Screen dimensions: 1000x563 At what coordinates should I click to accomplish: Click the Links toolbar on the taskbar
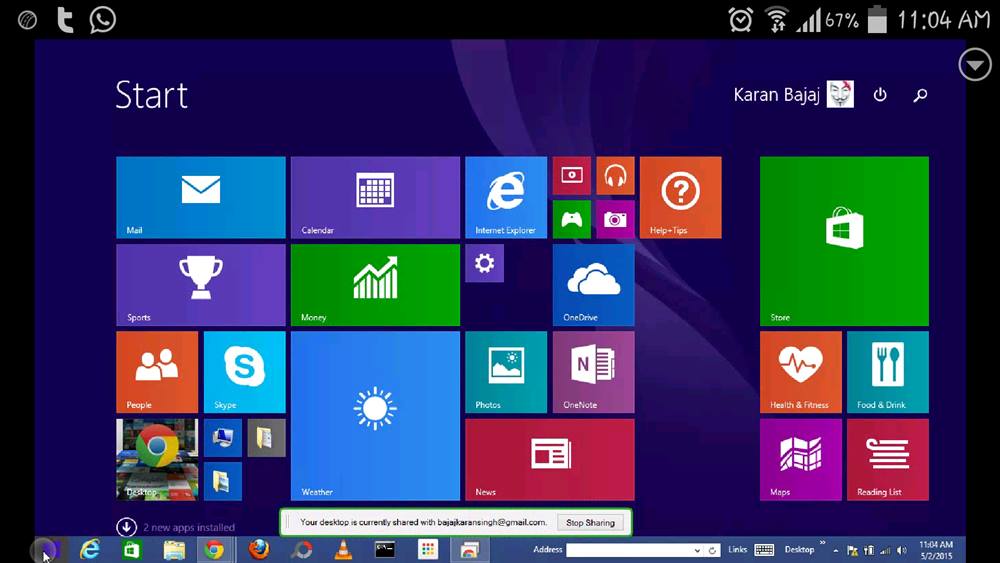tap(737, 550)
